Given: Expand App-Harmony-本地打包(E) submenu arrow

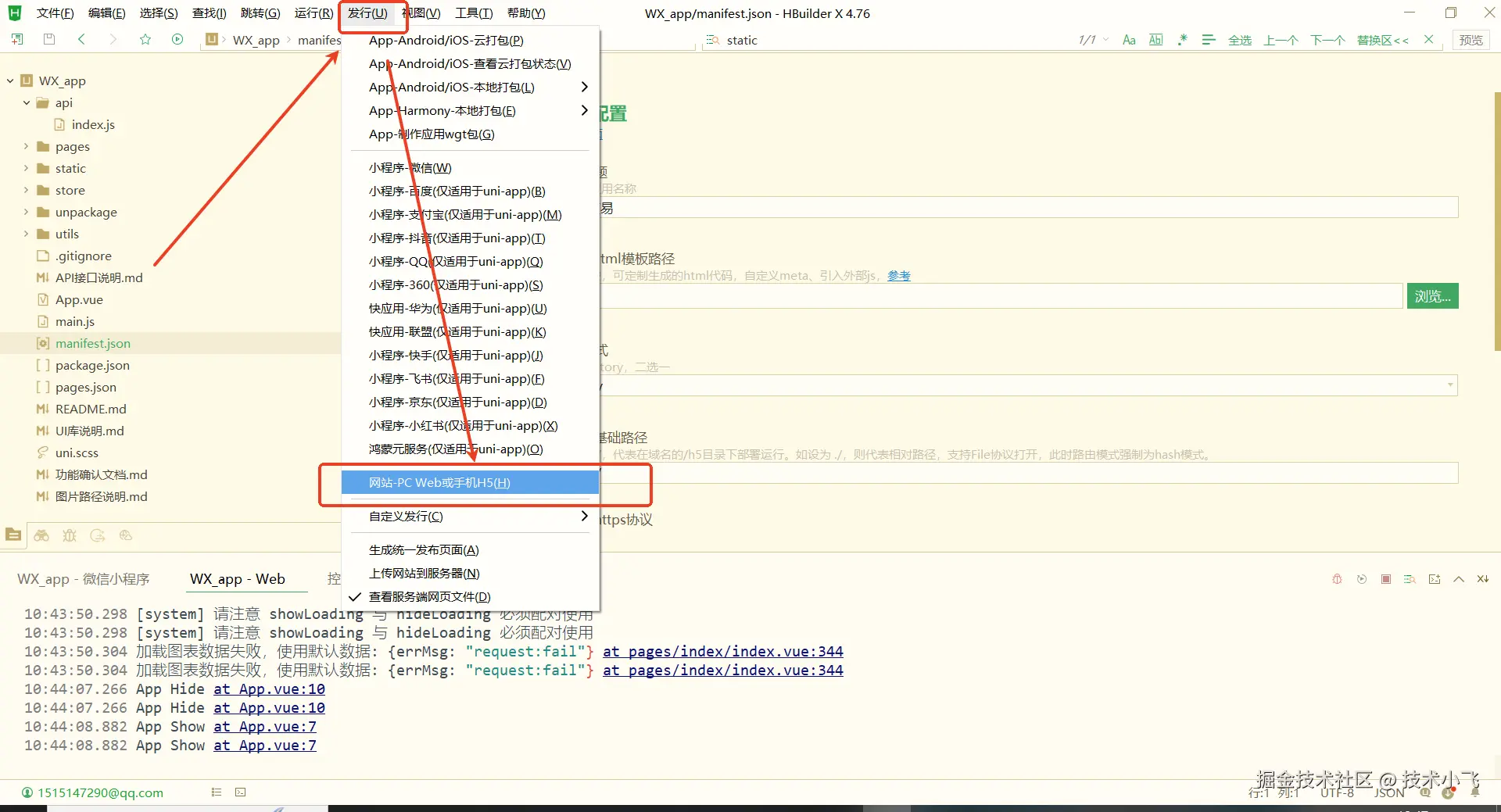Looking at the screenshot, I should tap(584, 110).
